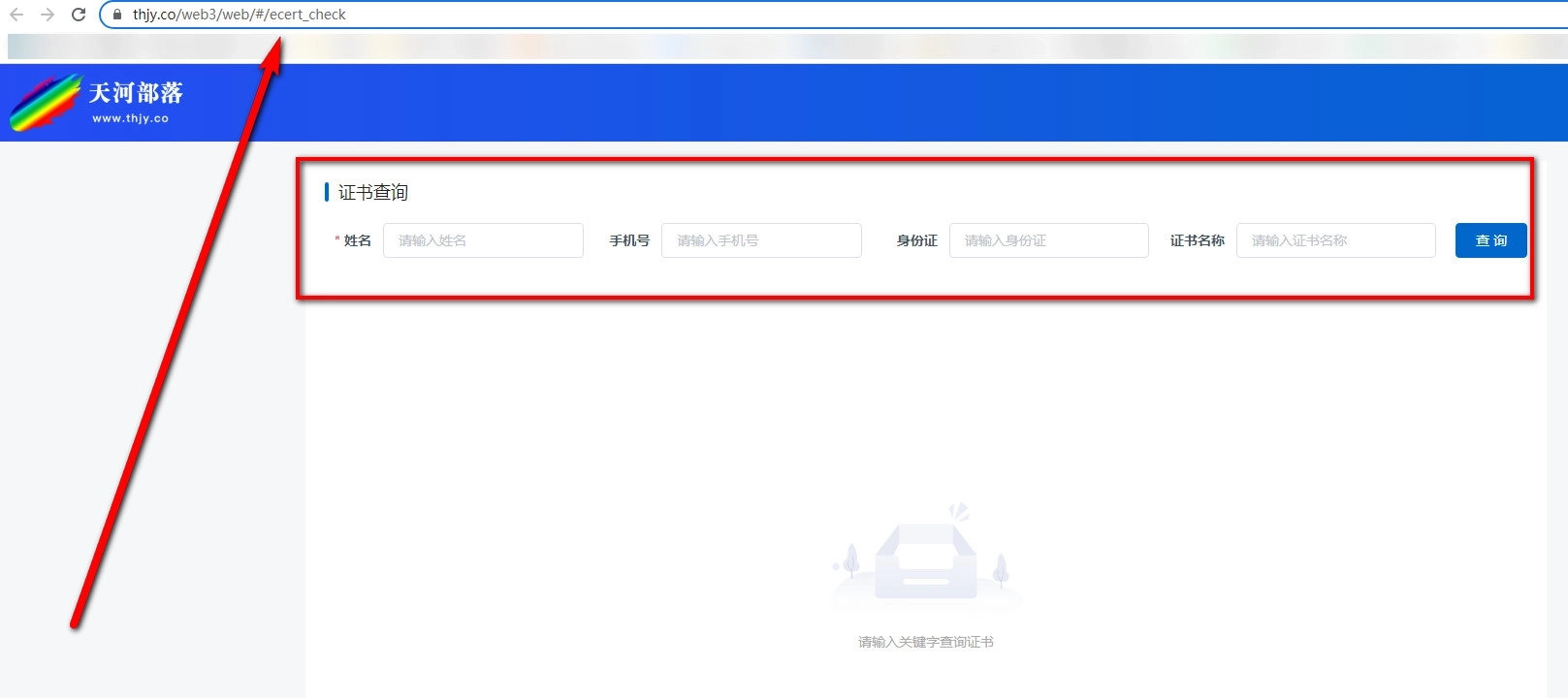Click into the 姓名 name input field
The height and width of the screenshot is (698, 1568).
click(x=483, y=240)
